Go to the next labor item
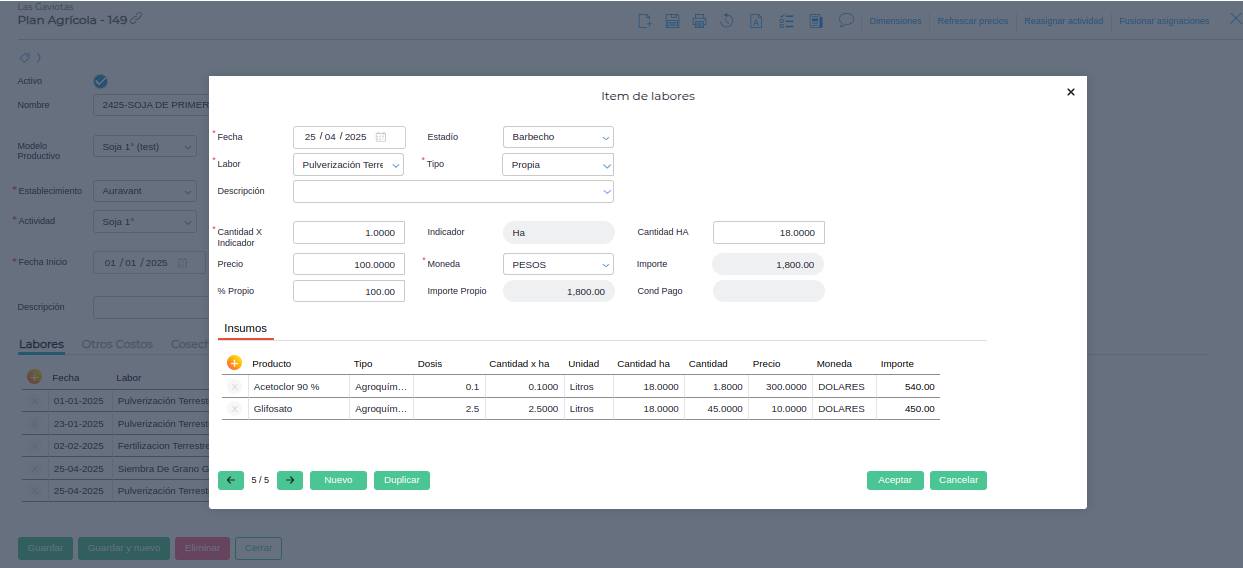Viewport: 1243px width, 568px height. click(x=290, y=480)
